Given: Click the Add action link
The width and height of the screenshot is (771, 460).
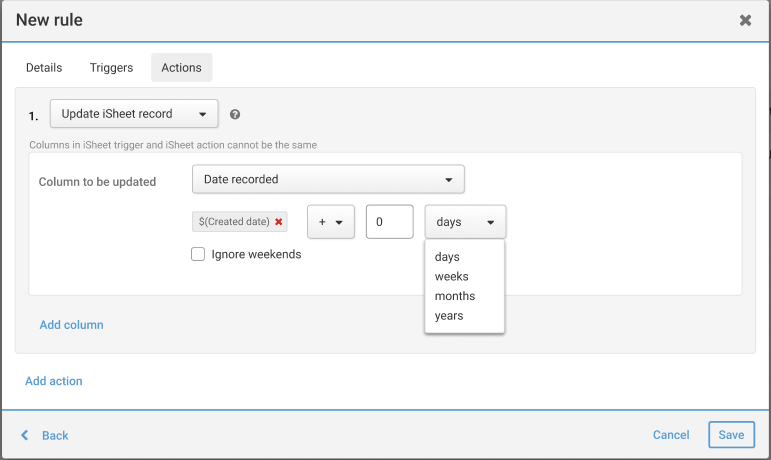Looking at the screenshot, I should click(54, 381).
